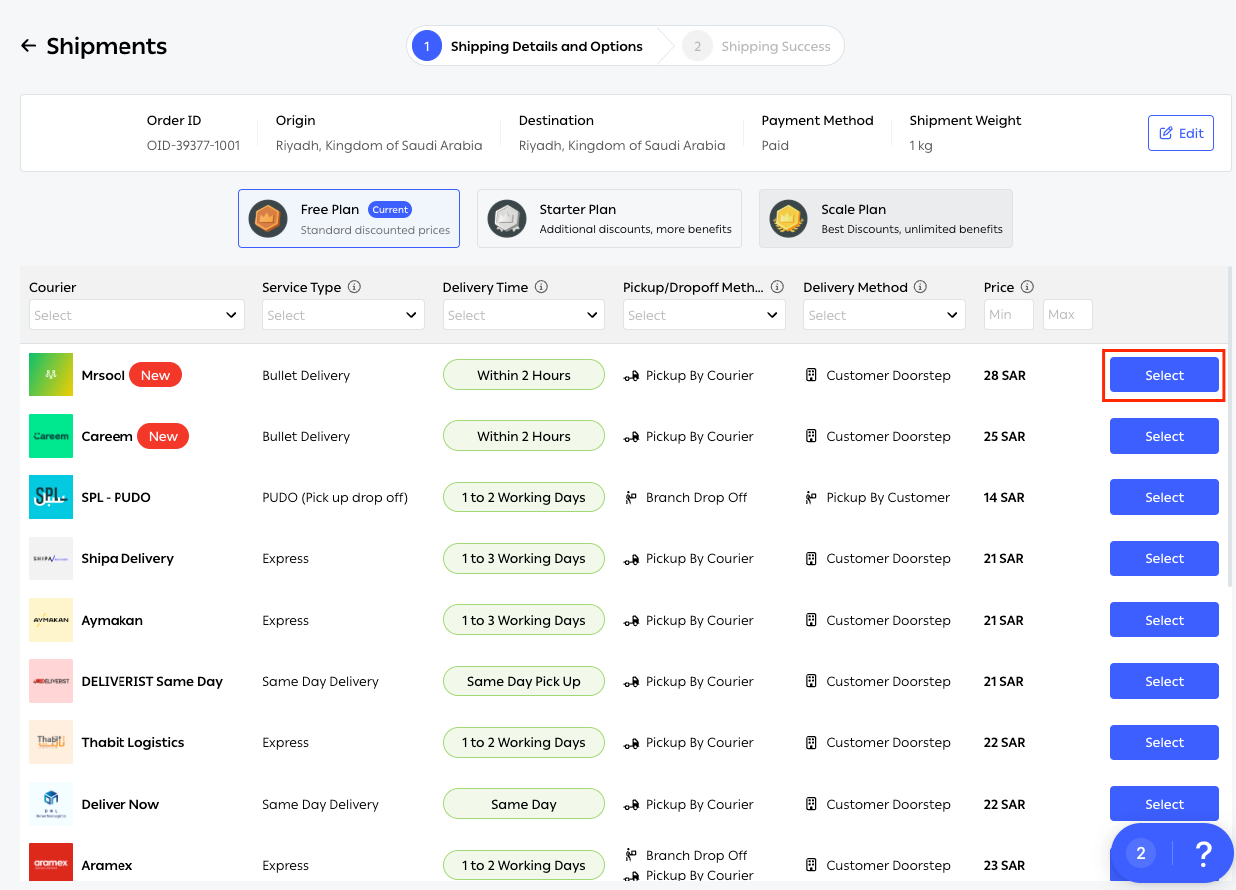Click the SPL - PUDO courier logo
Image resolution: width=1236 pixels, height=890 pixels.
[x=51, y=497]
